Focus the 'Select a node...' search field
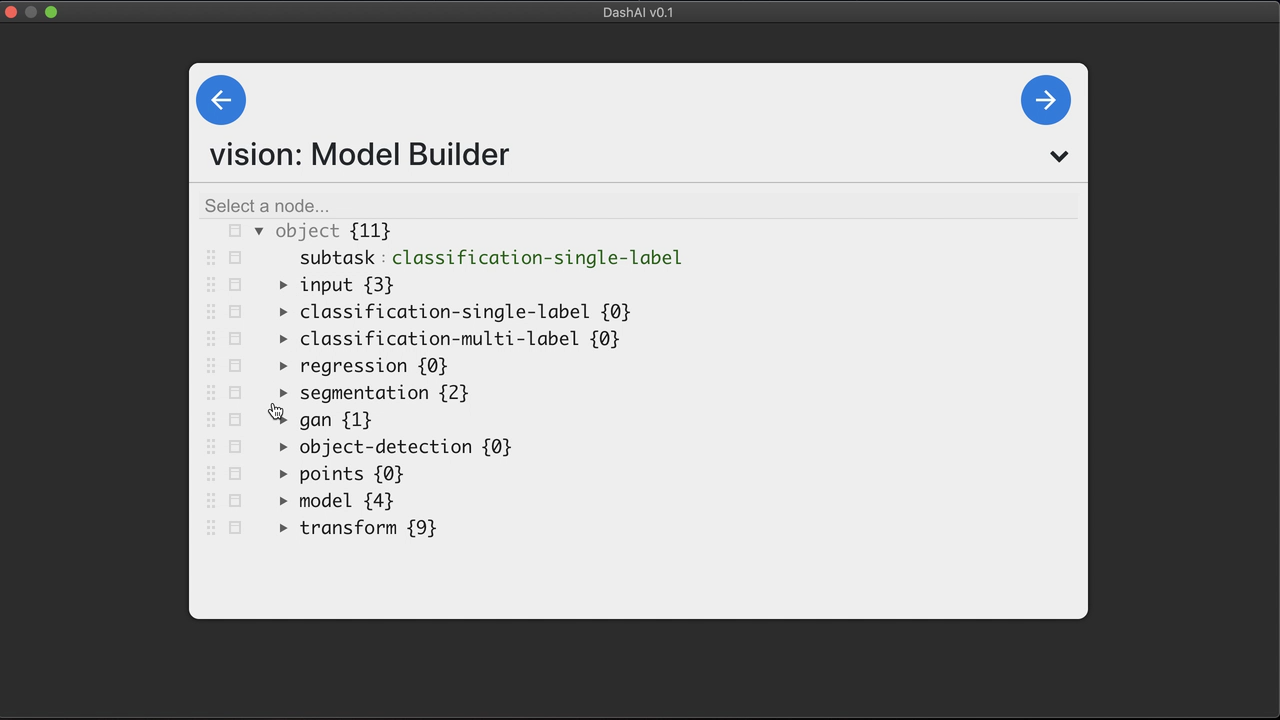The height and width of the screenshot is (720, 1280). (638, 206)
